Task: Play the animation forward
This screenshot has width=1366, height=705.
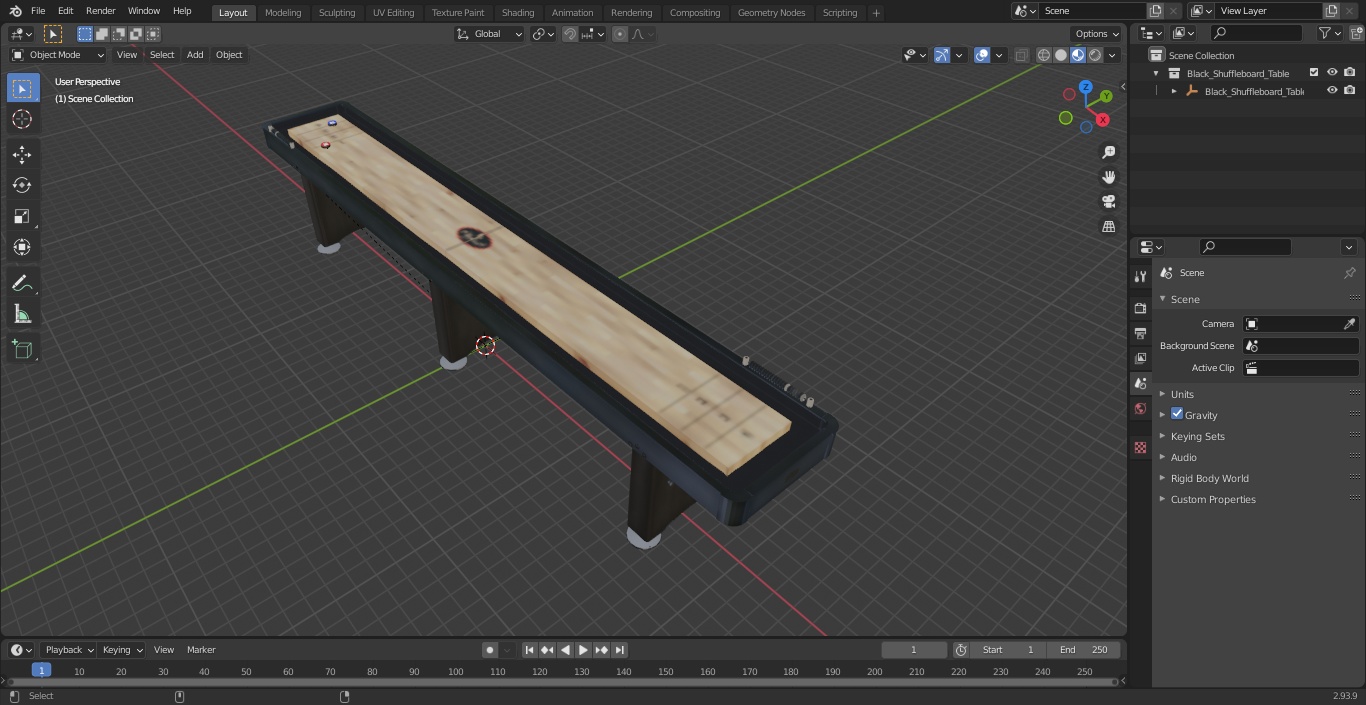Action: click(x=583, y=650)
